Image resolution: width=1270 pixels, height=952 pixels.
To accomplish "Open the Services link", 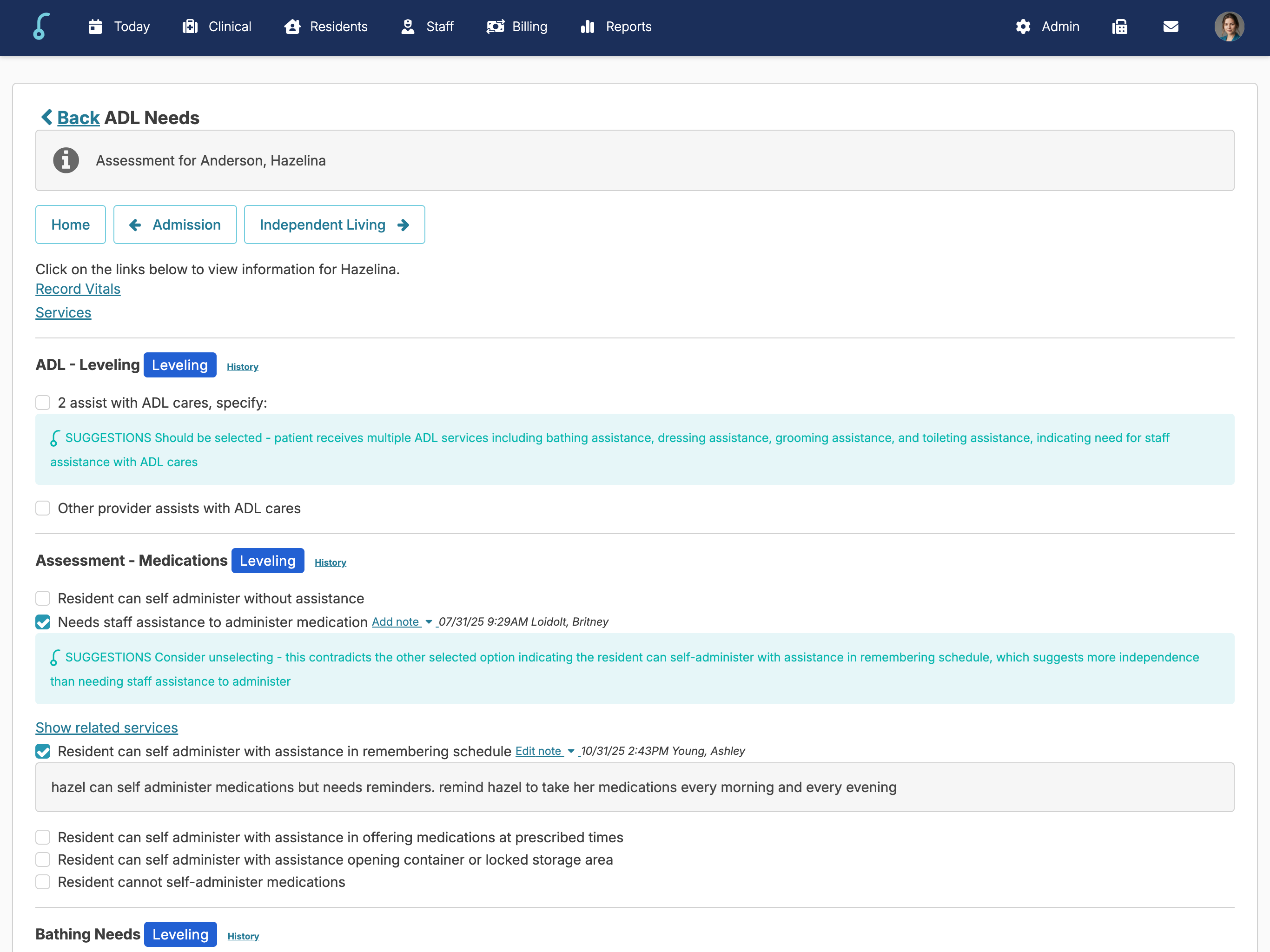I will tap(63, 312).
